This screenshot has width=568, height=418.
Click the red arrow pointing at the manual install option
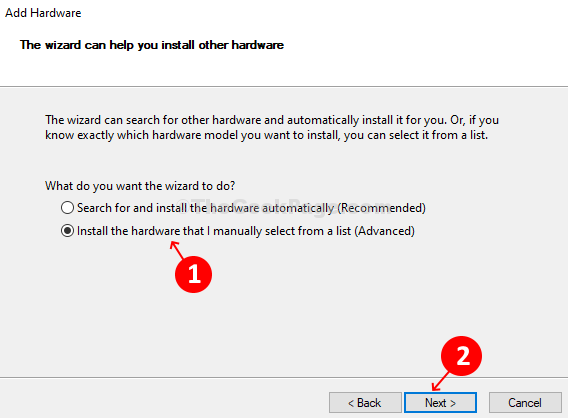(177, 250)
